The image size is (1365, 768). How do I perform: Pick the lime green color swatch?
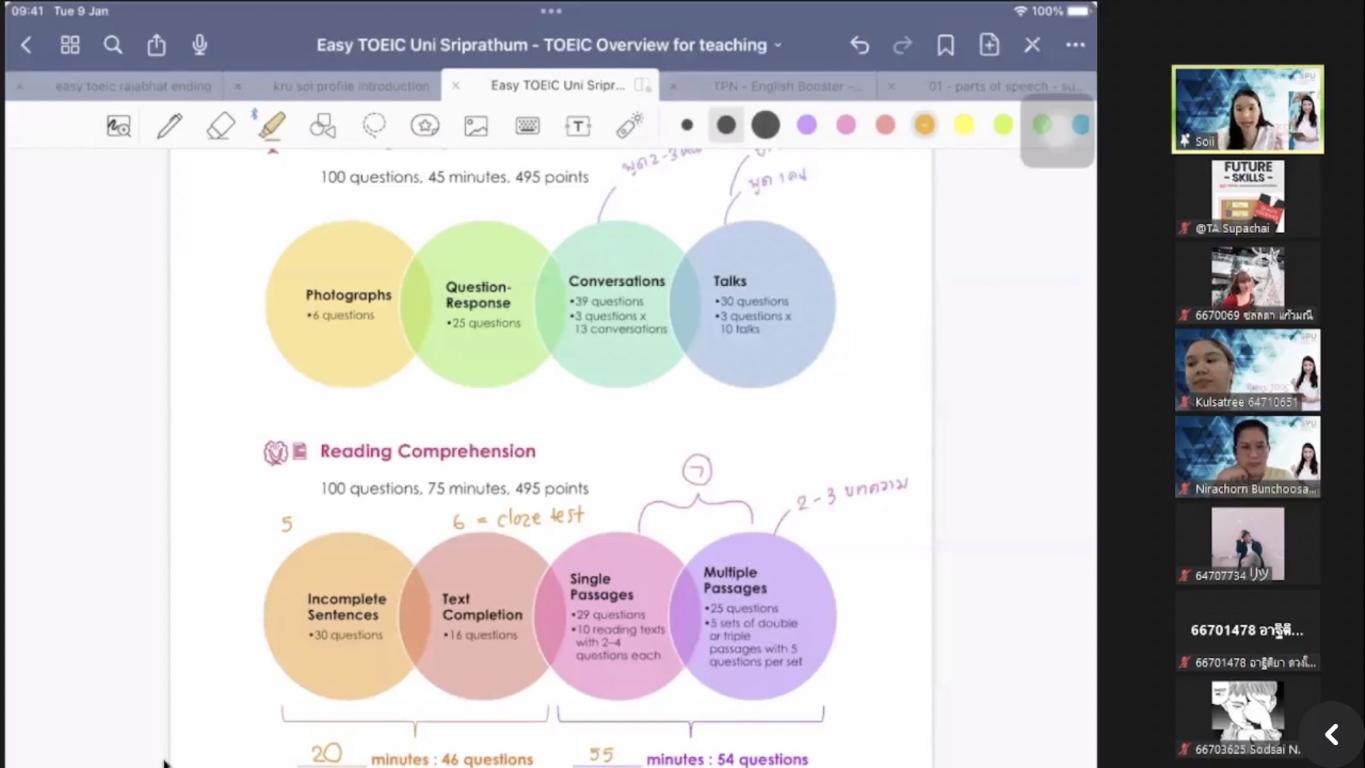1003,125
